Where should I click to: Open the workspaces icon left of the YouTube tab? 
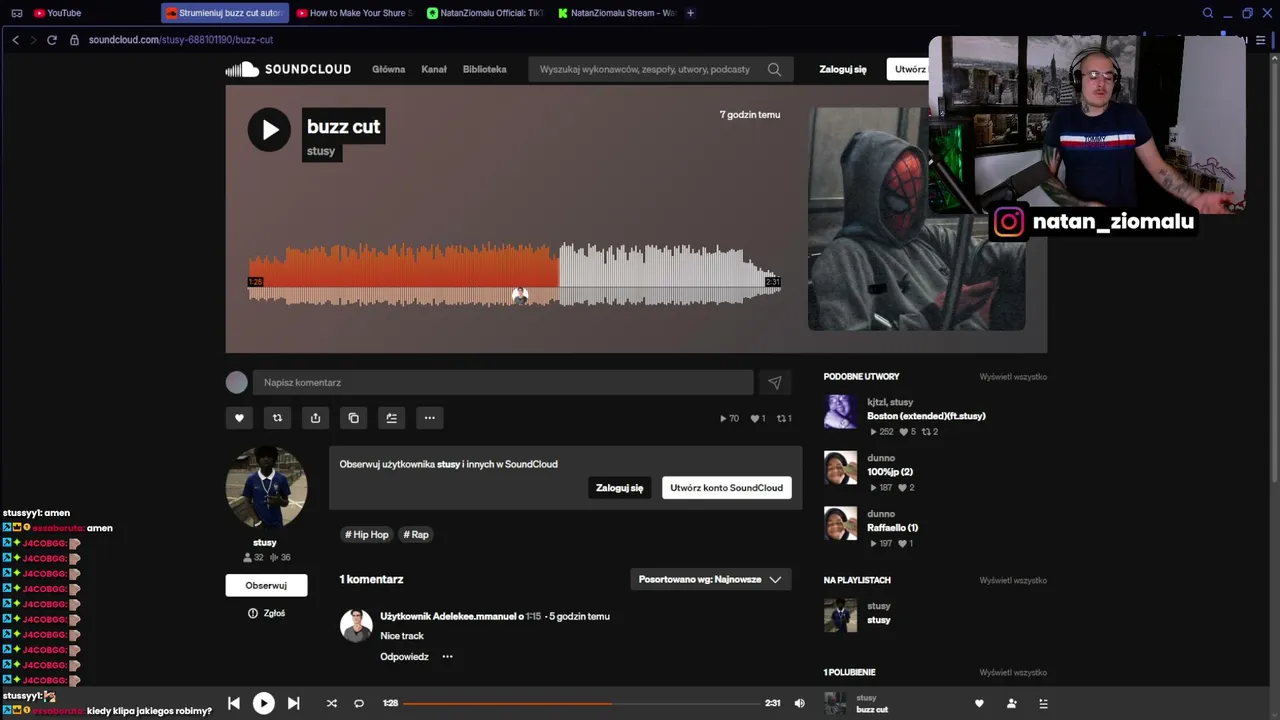pyautogui.click(x=16, y=13)
